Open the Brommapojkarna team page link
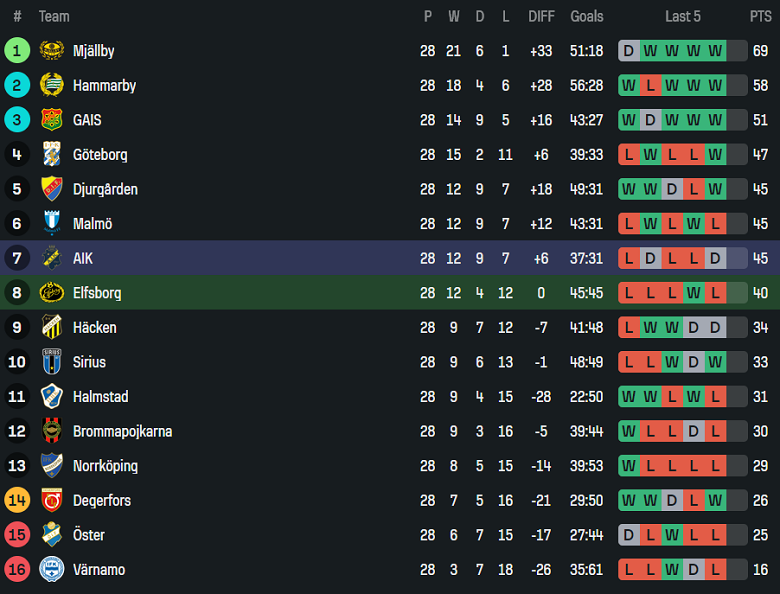The width and height of the screenshot is (780, 594). pos(122,431)
